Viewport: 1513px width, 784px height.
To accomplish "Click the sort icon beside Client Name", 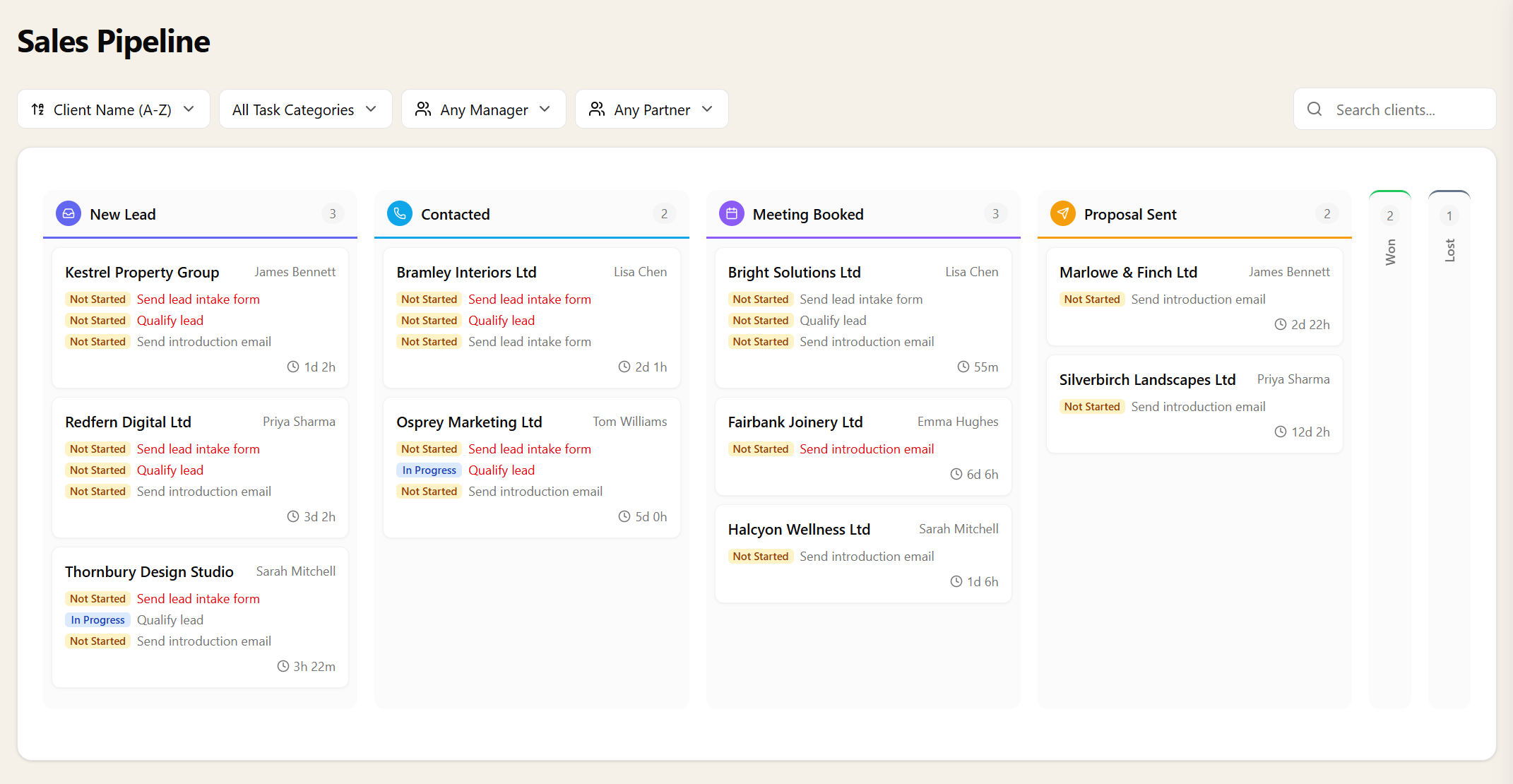I will click(38, 109).
